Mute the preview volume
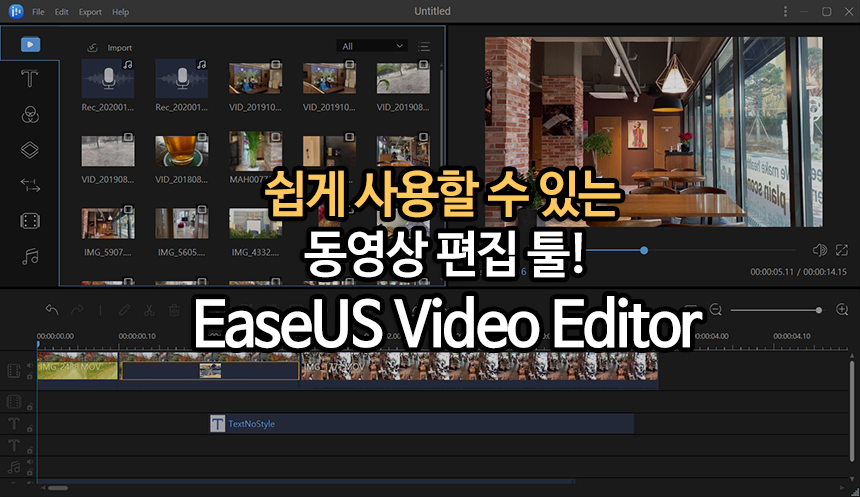Image resolution: width=860 pixels, height=497 pixels. tap(819, 250)
